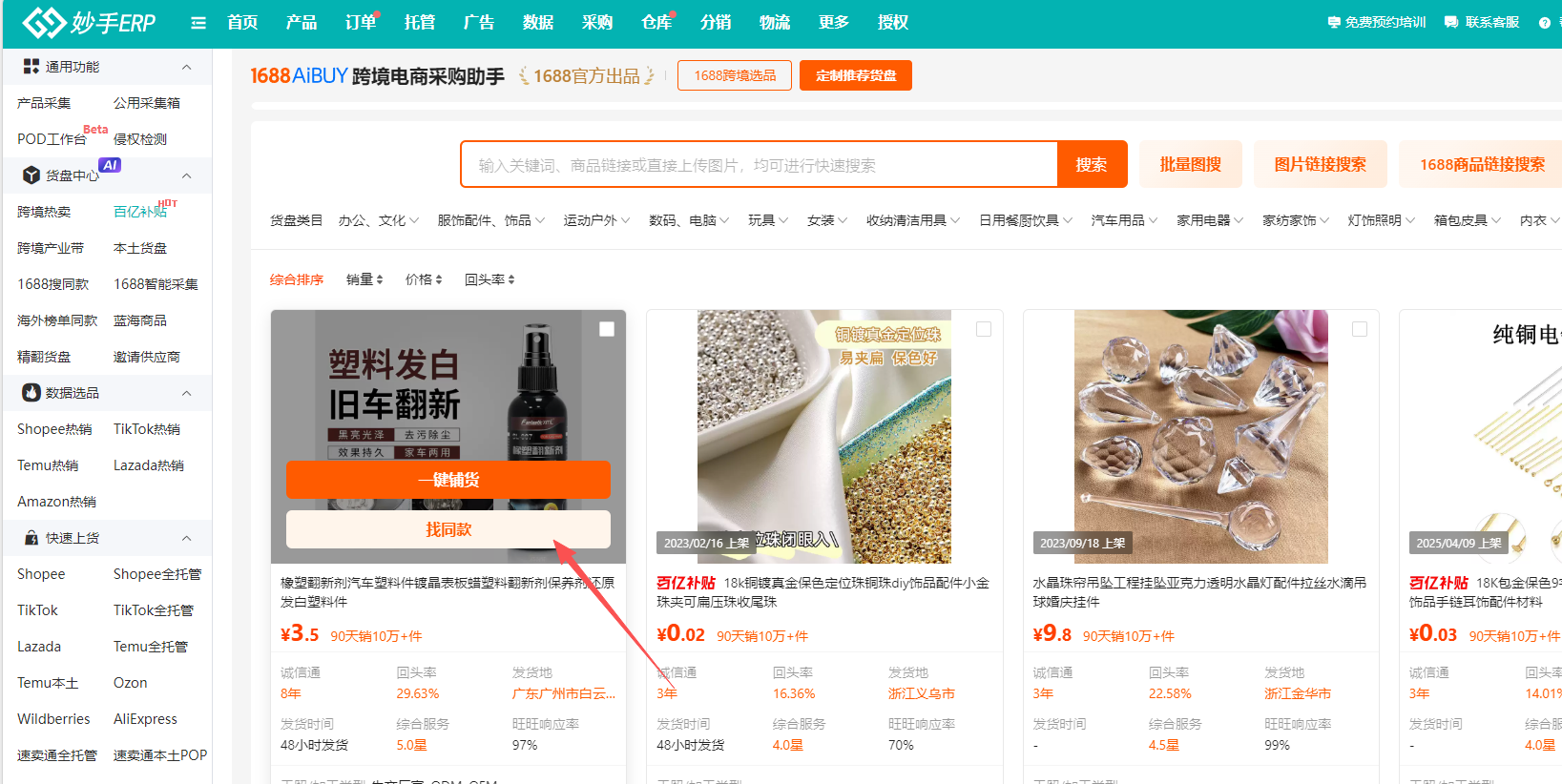Image resolution: width=1562 pixels, height=784 pixels.
Task: Select 综合排序 sorting option
Action: tap(297, 279)
